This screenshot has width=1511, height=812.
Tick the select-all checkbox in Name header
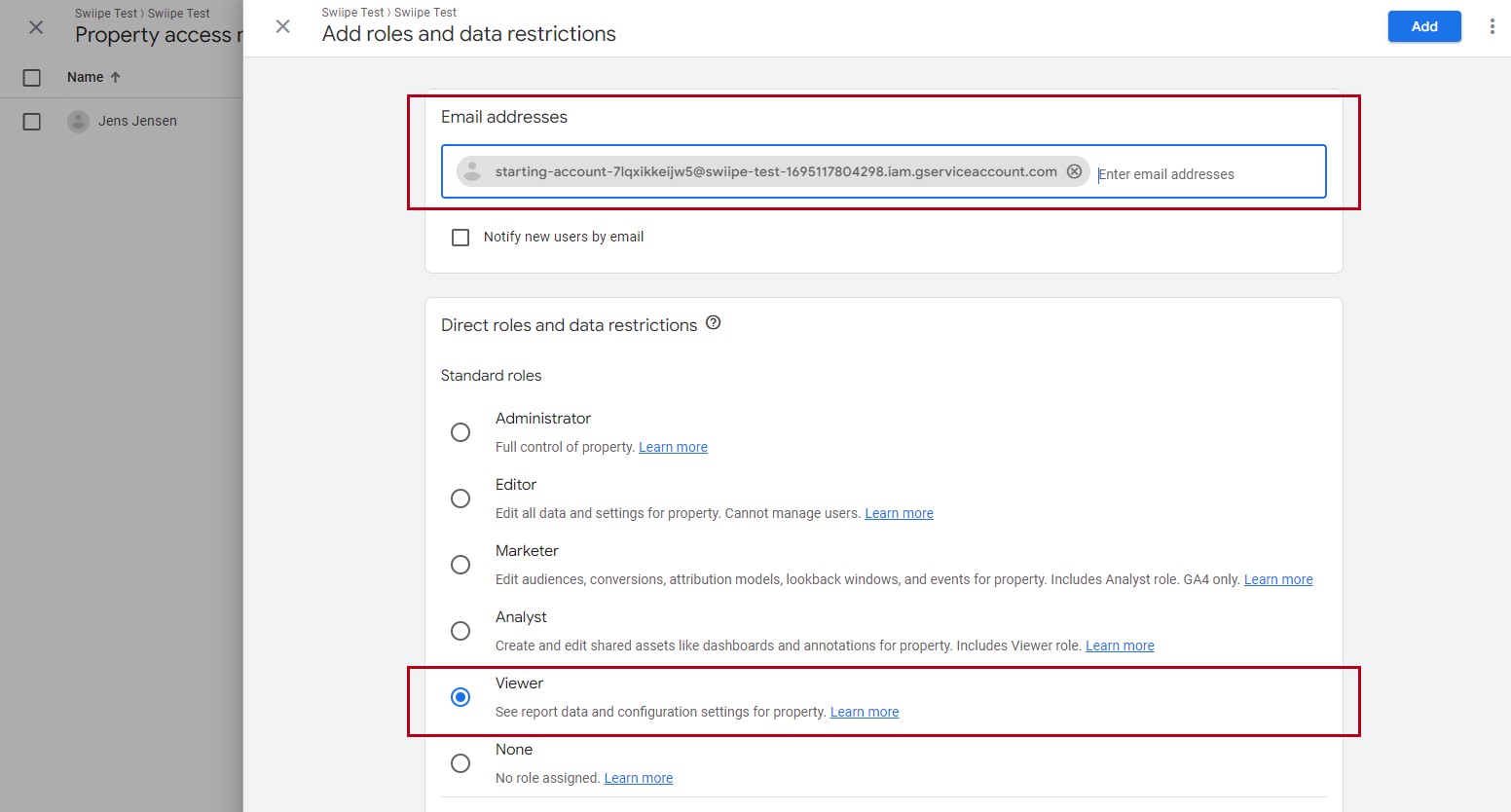click(x=32, y=78)
